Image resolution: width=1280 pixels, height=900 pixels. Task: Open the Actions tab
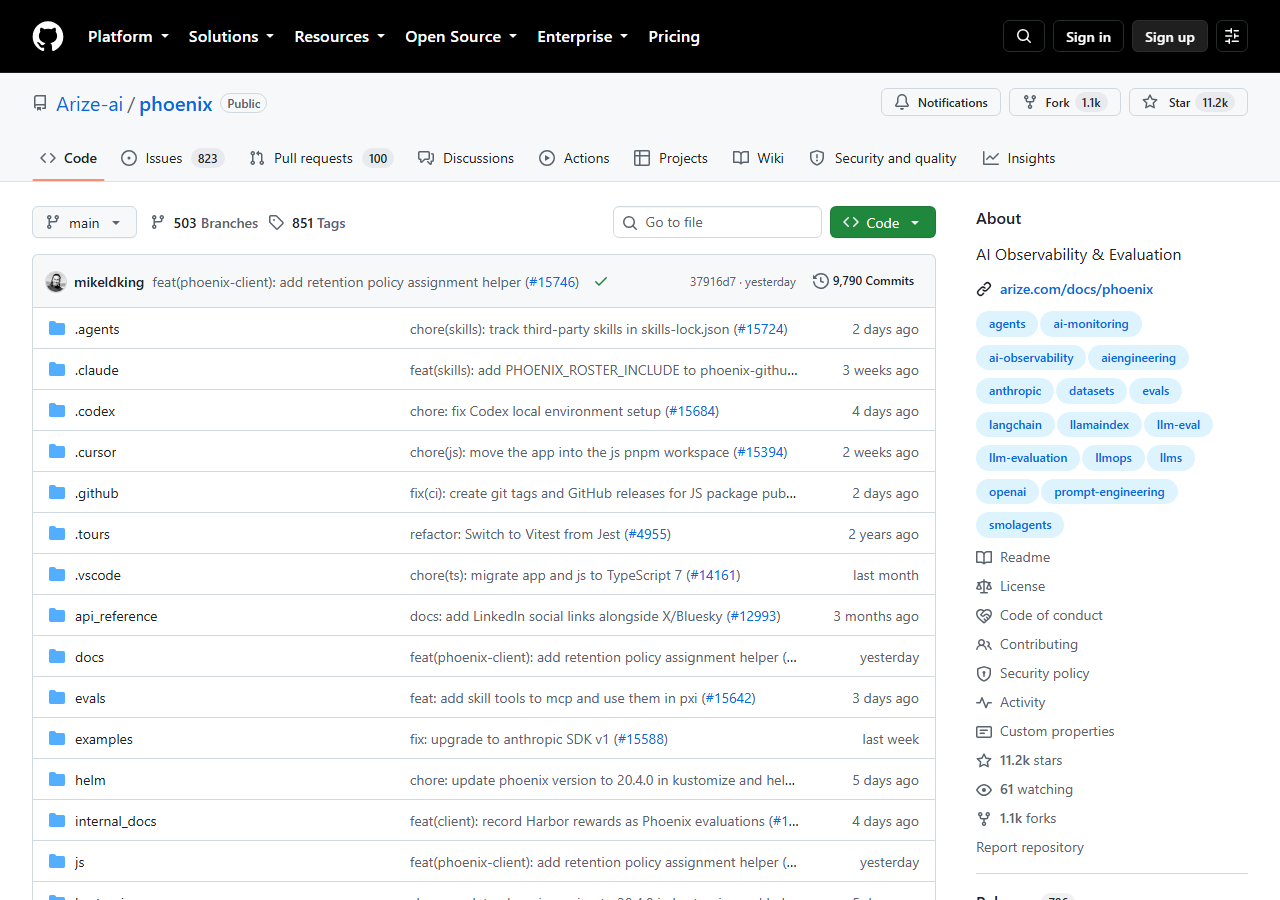coord(574,158)
